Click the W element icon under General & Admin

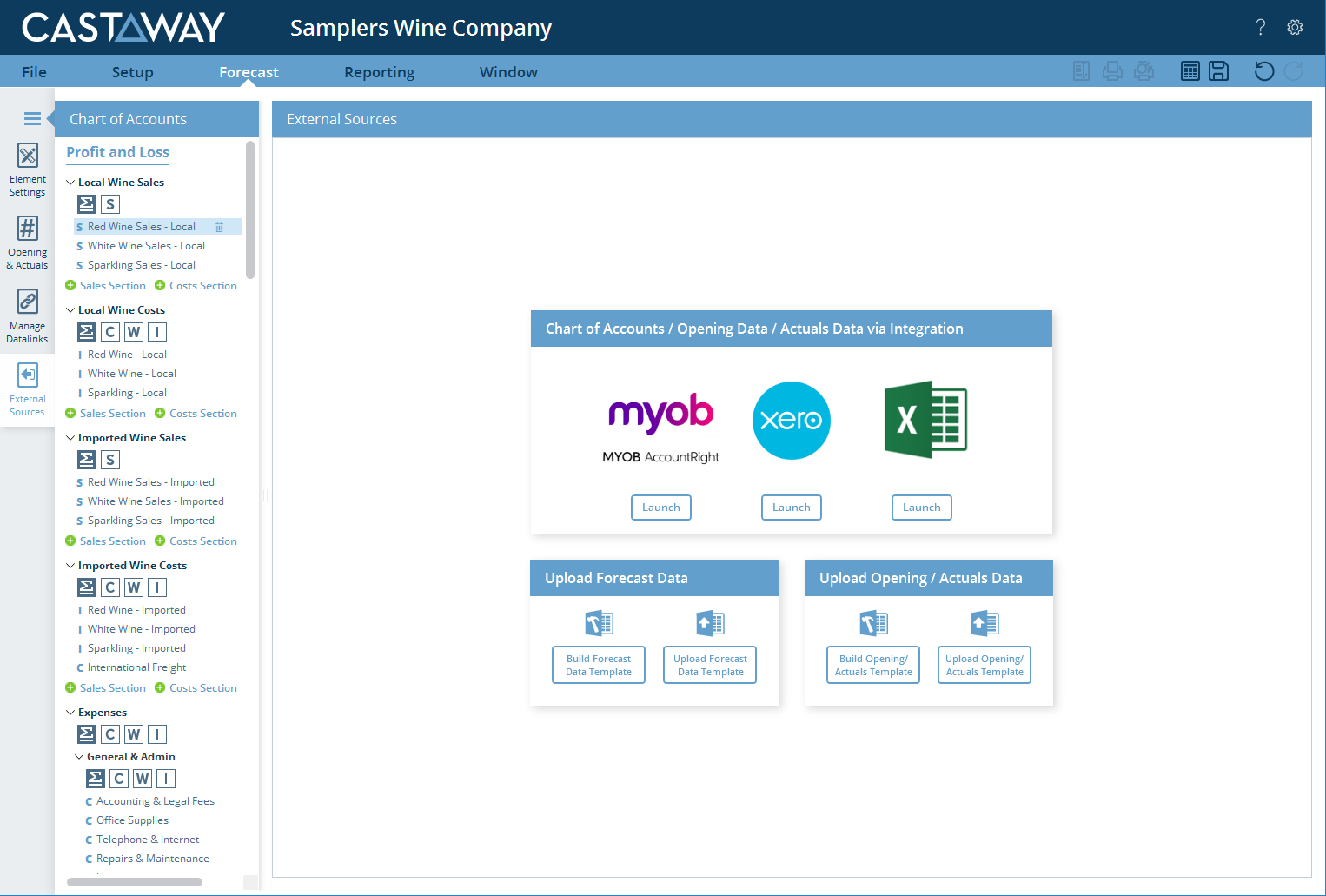[x=143, y=779]
